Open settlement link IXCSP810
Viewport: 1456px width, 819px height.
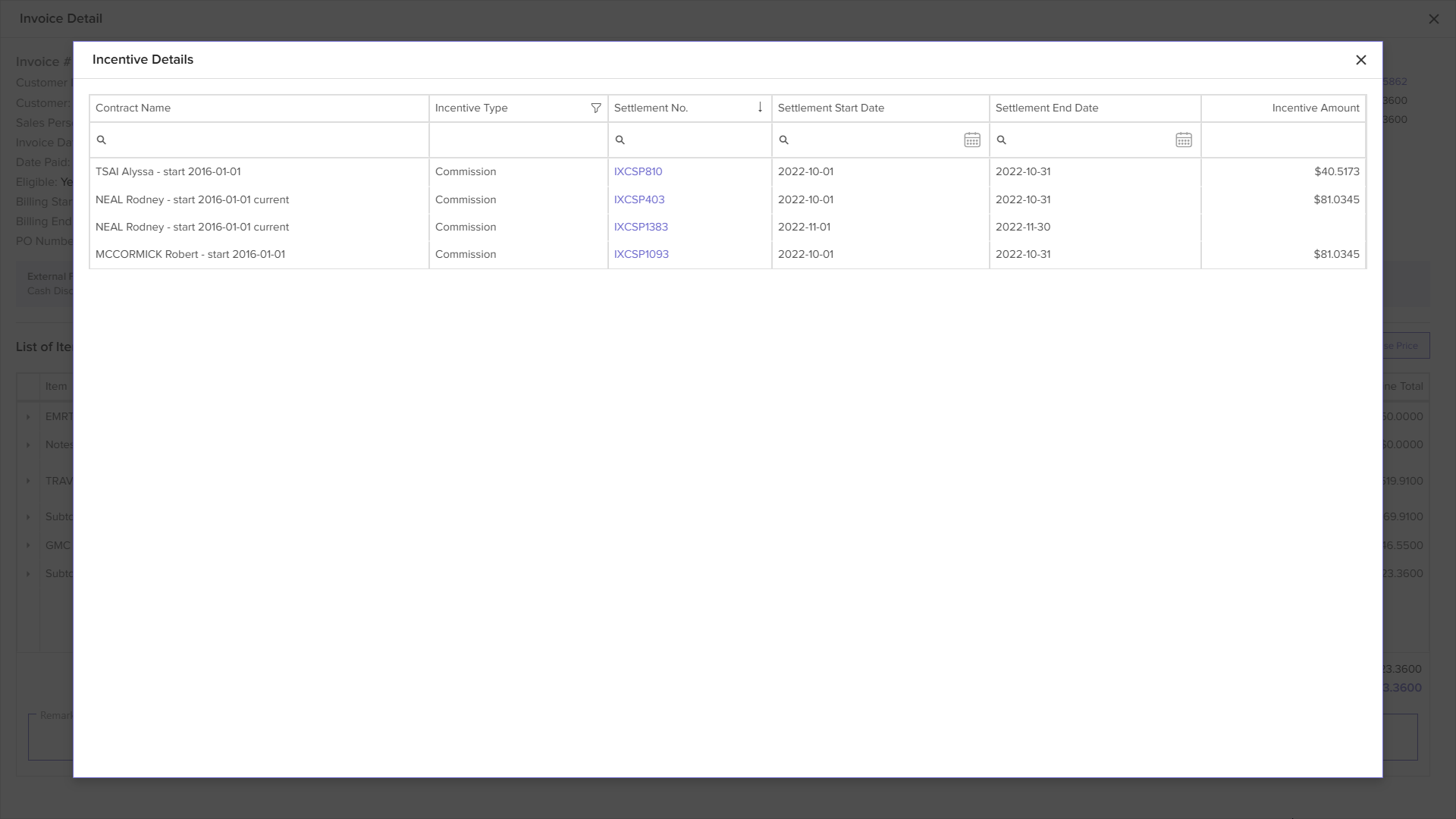pyautogui.click(x=638, y=172)
